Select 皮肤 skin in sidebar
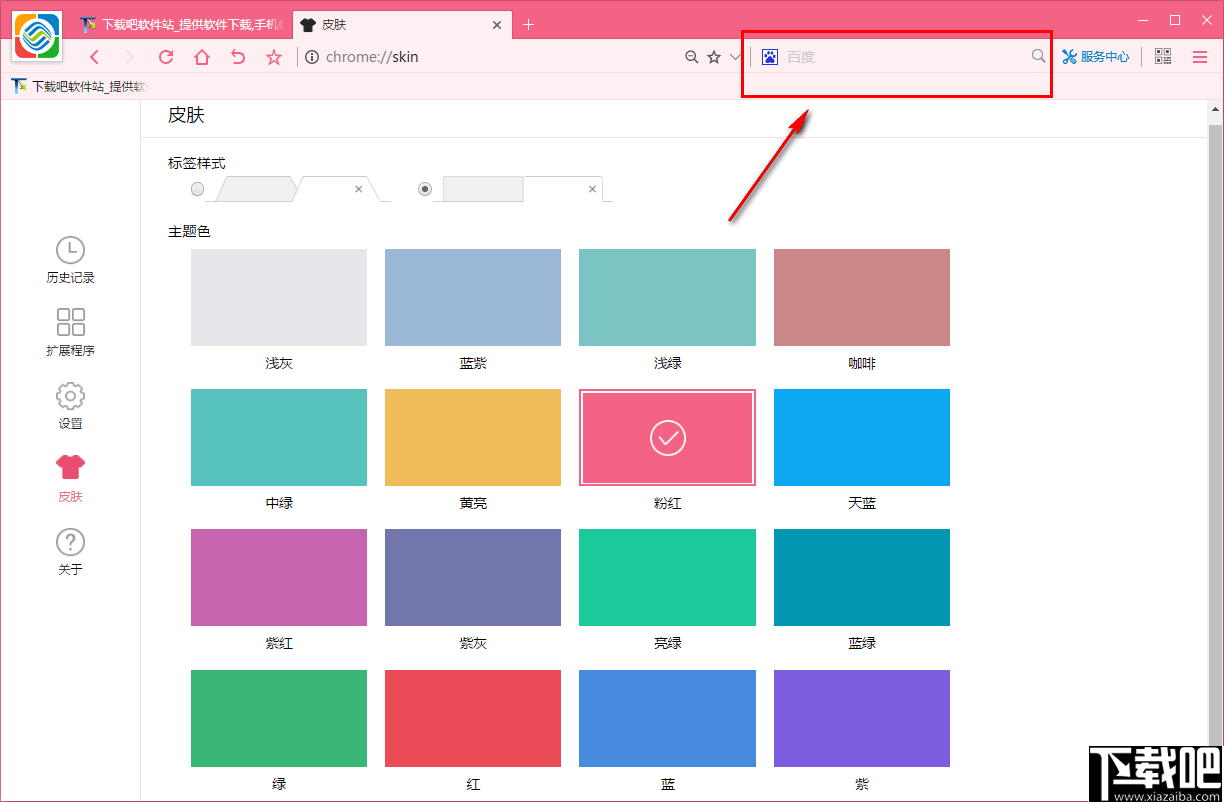 (70, 478)
